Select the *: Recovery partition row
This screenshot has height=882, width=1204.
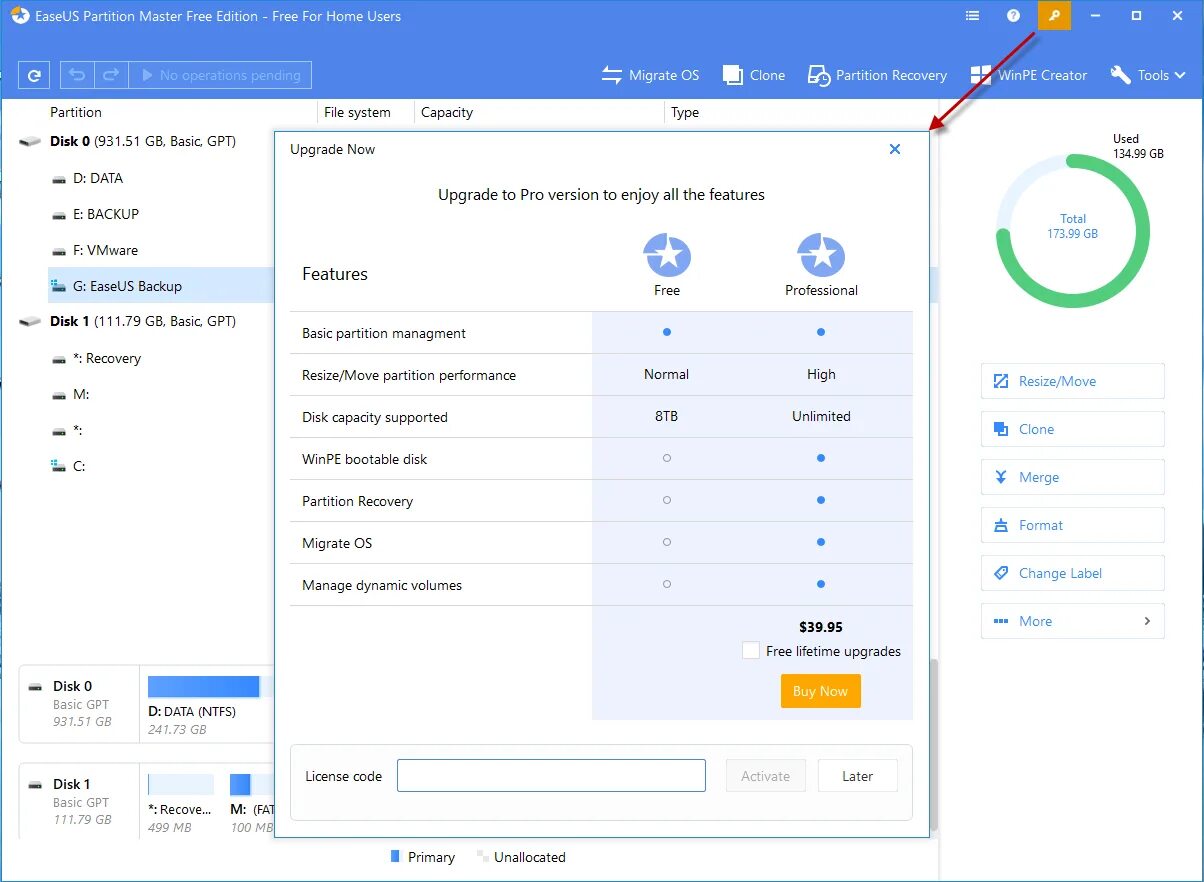point(107,358)
